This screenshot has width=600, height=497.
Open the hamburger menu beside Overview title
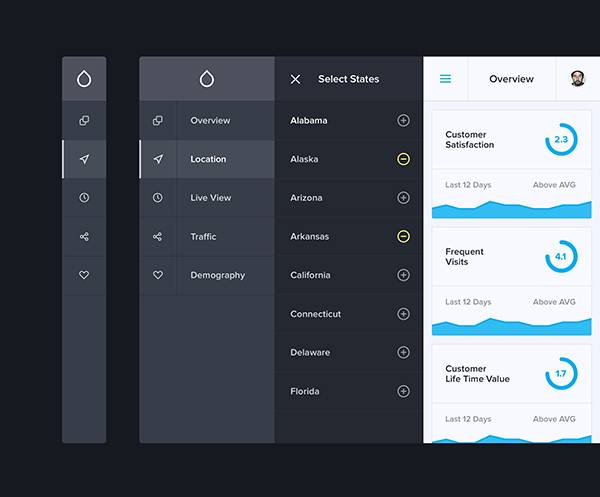pos(445,79)
